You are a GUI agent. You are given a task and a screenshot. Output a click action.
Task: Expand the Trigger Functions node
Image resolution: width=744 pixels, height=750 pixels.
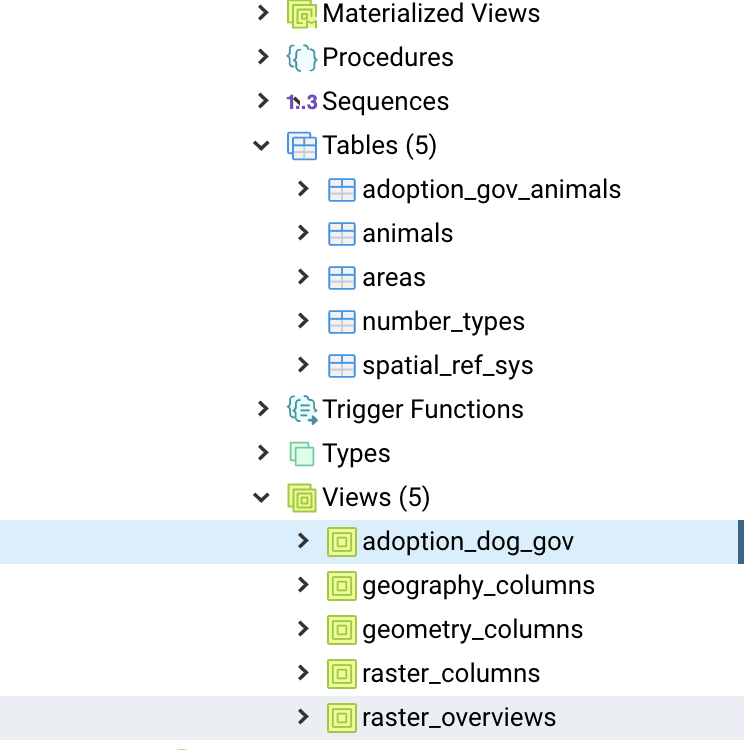pyautogui.click(x=262, y=410)
